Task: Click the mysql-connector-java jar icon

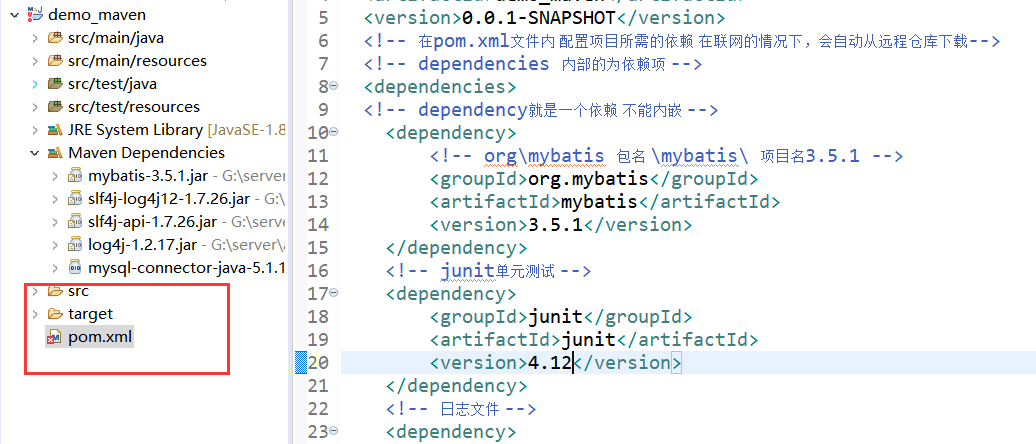Action: click(x=75, y=268)
